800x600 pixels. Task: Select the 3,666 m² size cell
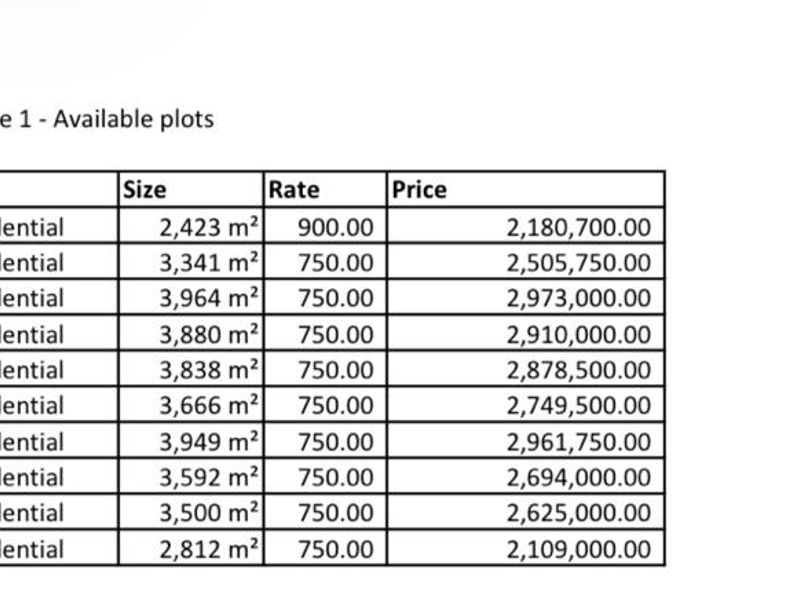(x=209, y=406)
